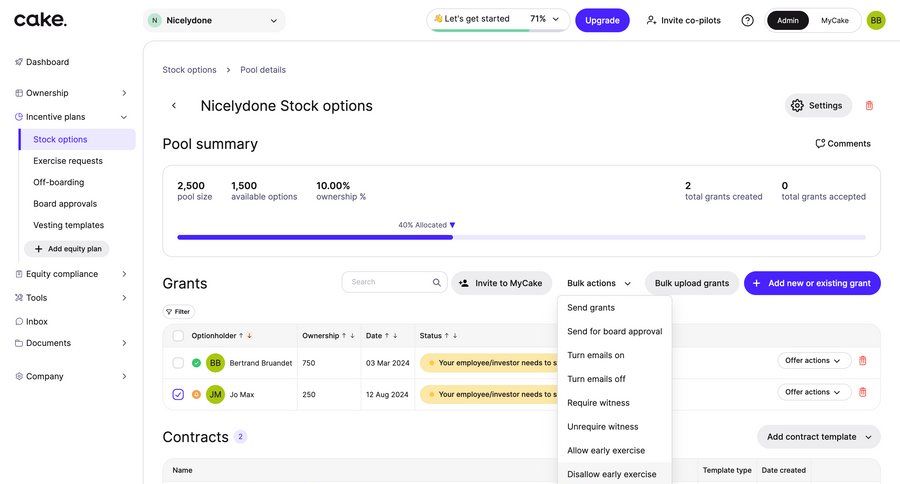Open the Nicelydone company dropdown
This screenshot has width=900, height=484.
click(214, 20)
